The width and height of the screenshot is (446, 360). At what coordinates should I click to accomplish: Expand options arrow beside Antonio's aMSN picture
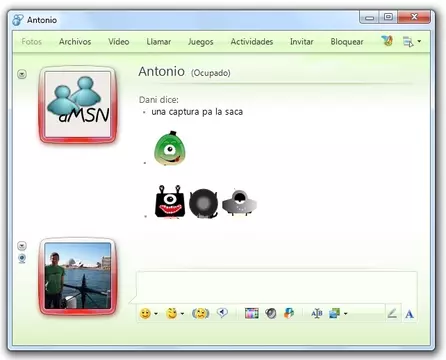point(22,74)
